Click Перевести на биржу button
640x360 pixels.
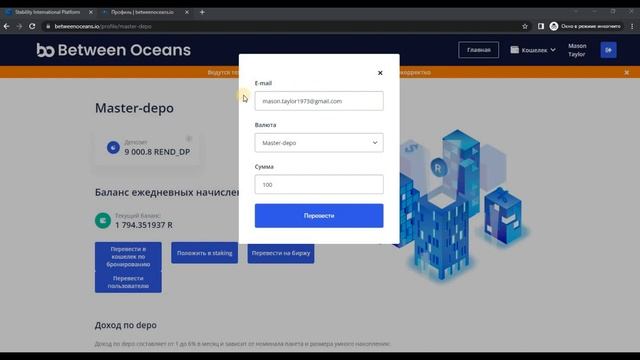[281, 253]
